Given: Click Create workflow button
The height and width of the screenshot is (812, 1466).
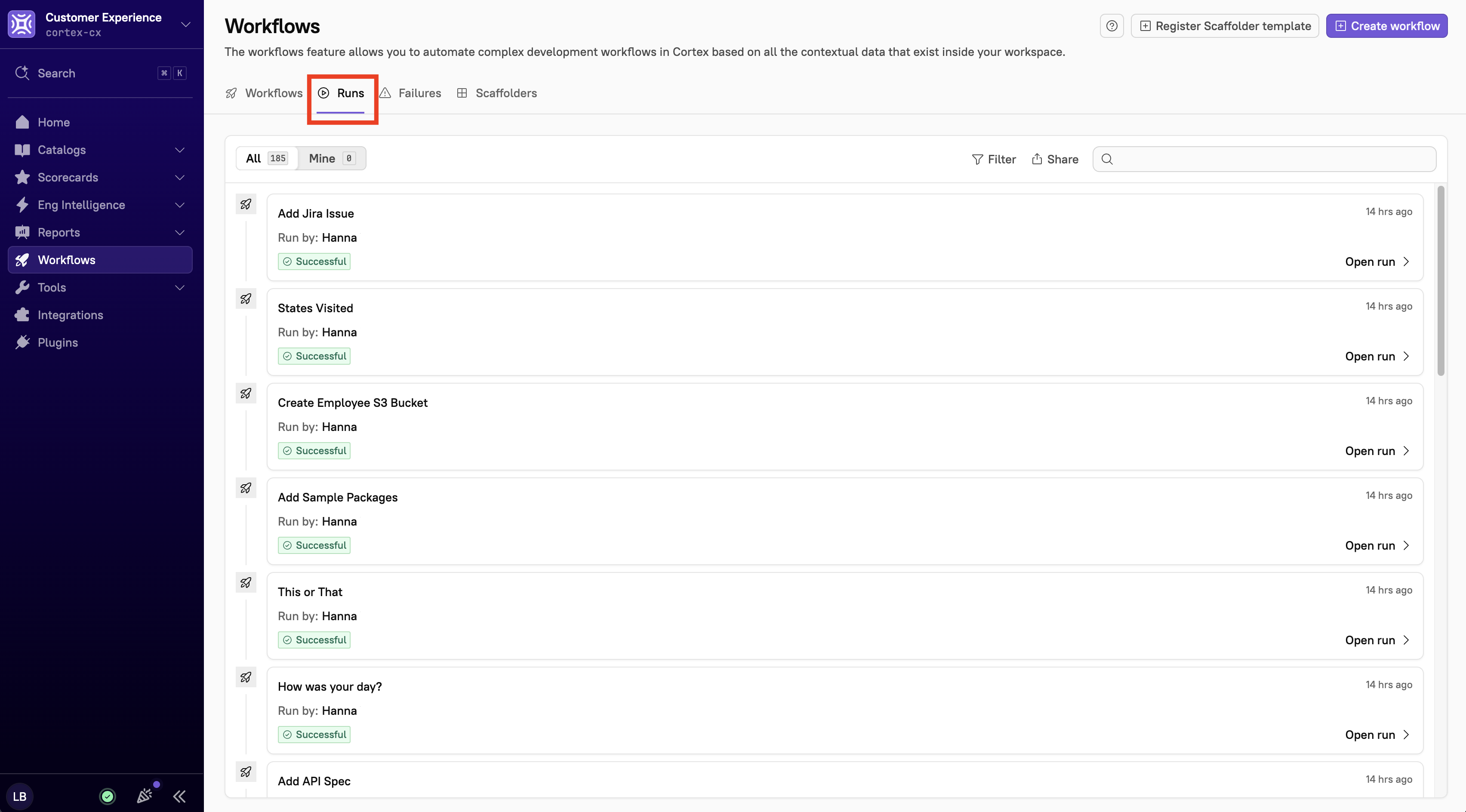Looking at the screenshot, I should (x=1387, y=26).
